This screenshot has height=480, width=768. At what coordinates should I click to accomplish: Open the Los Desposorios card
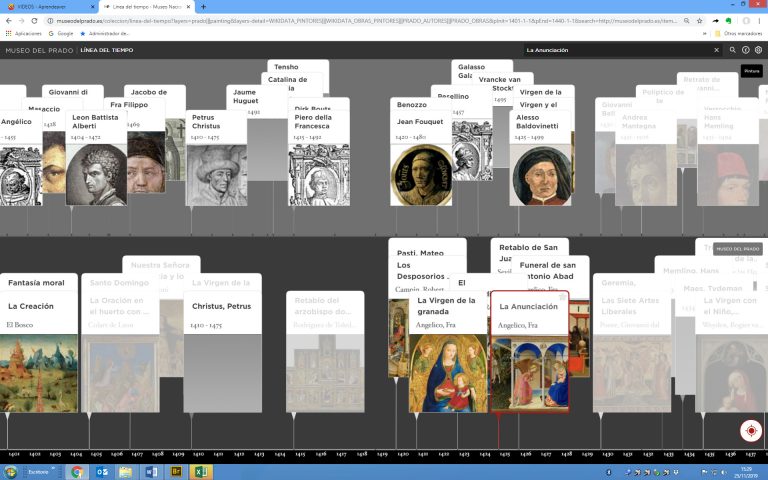pos(420,270)
